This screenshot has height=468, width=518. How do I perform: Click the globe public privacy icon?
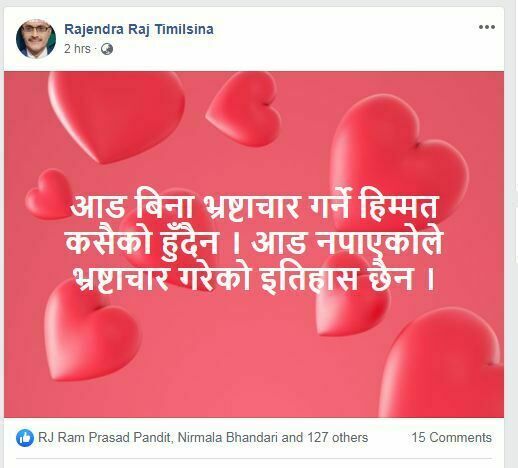[107, 49]
